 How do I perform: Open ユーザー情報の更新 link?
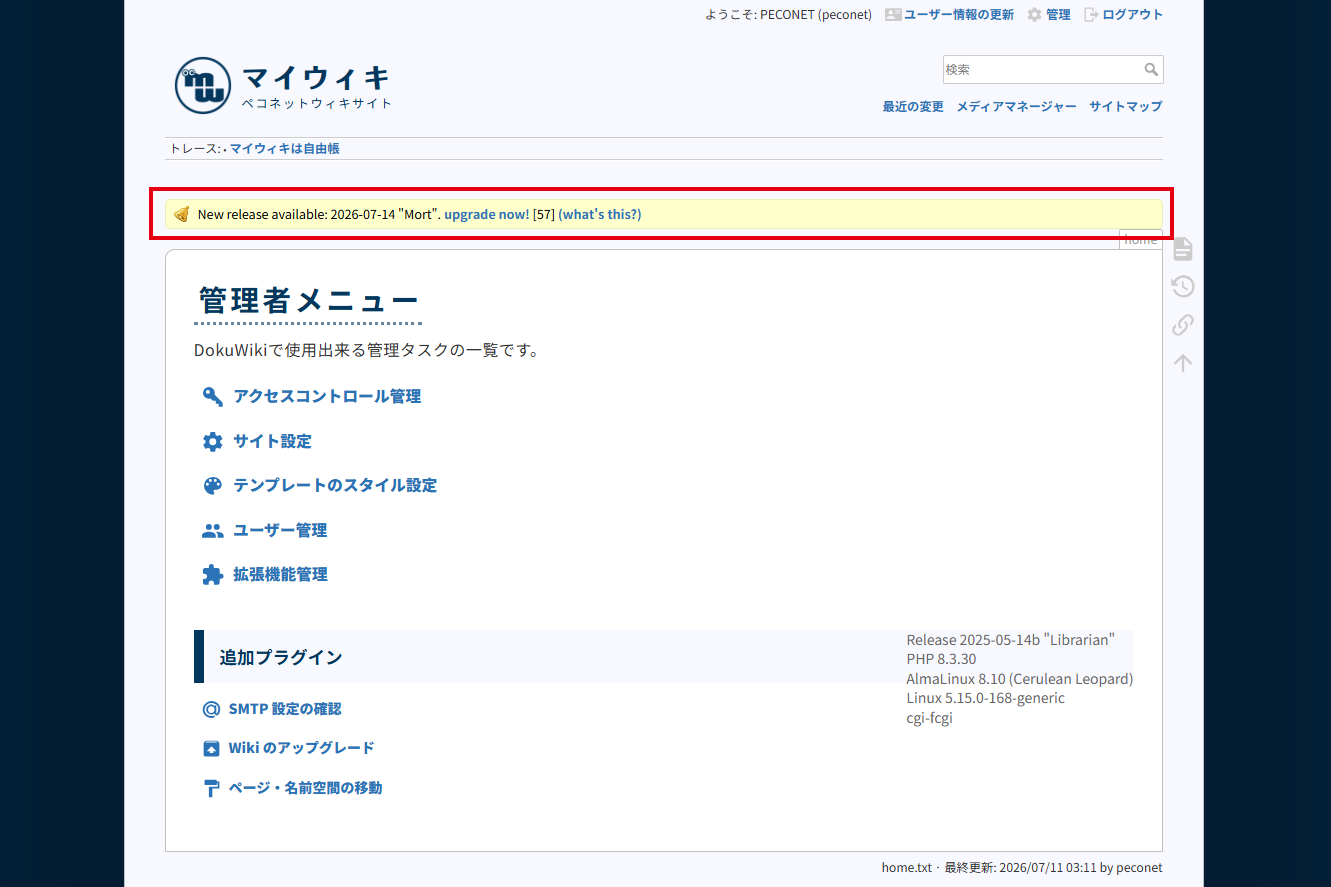click(959, 15)
